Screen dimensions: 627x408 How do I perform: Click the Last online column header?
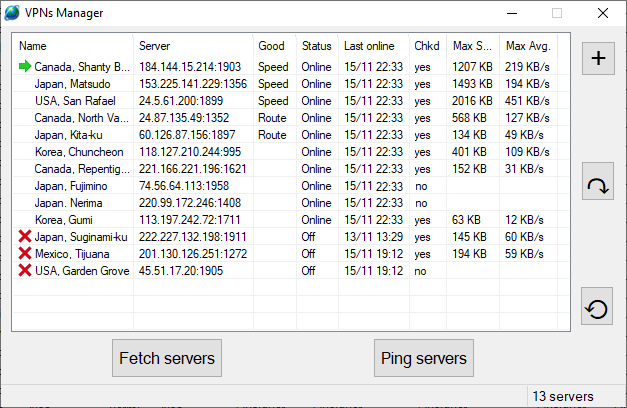[372, 46]
